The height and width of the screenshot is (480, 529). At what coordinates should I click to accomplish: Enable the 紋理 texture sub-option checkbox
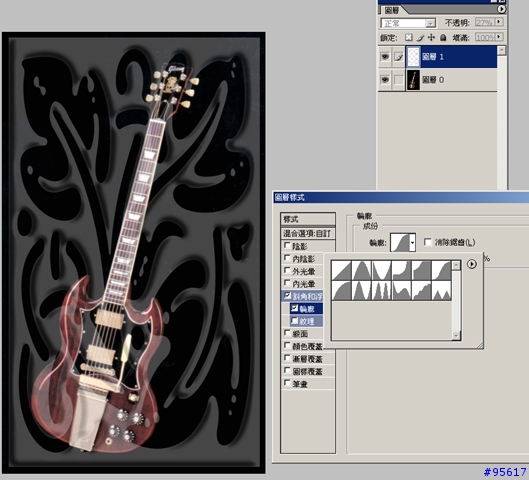coord(295,320)
